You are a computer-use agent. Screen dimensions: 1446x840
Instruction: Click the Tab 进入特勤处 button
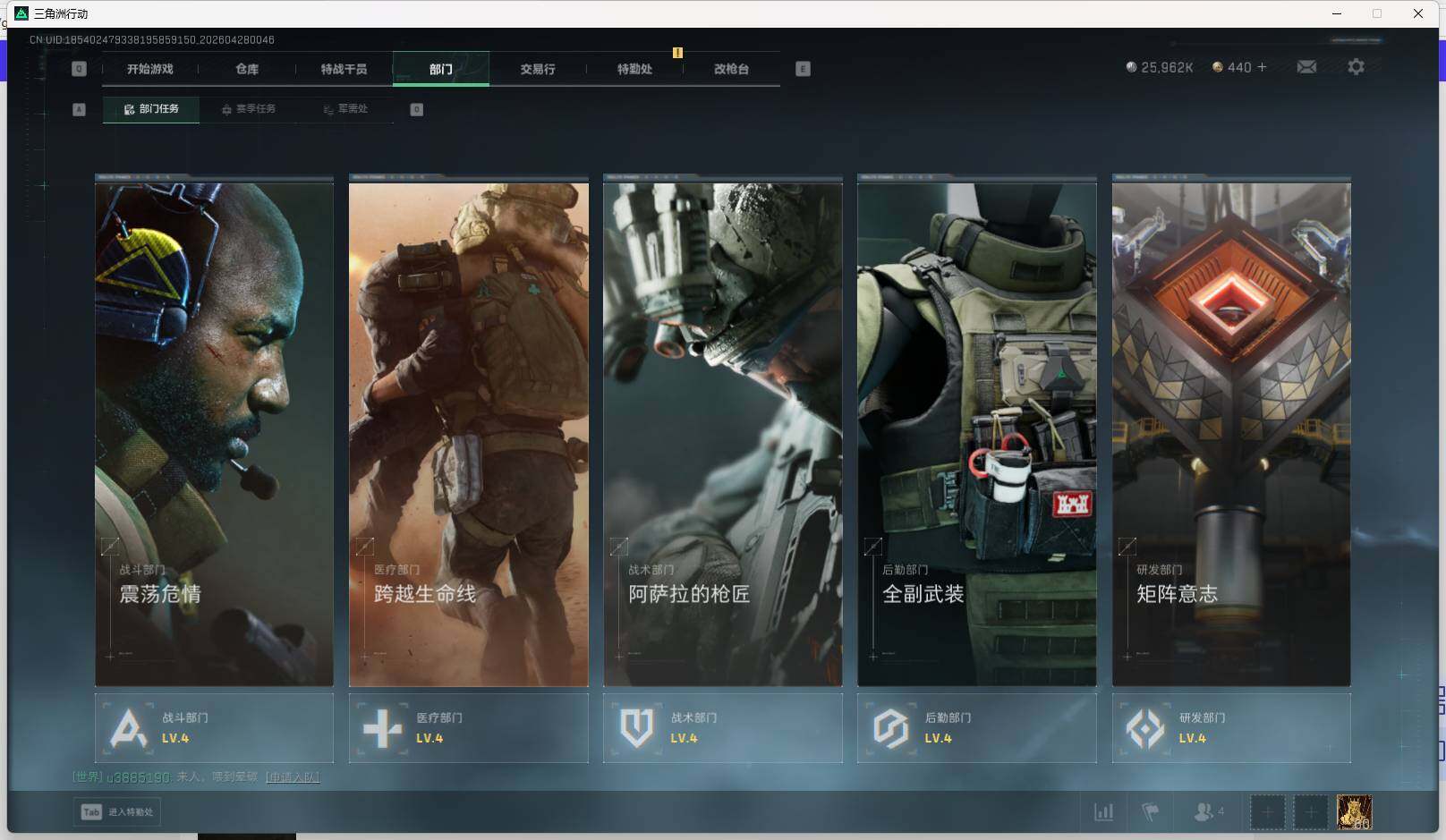click(117, 812)
